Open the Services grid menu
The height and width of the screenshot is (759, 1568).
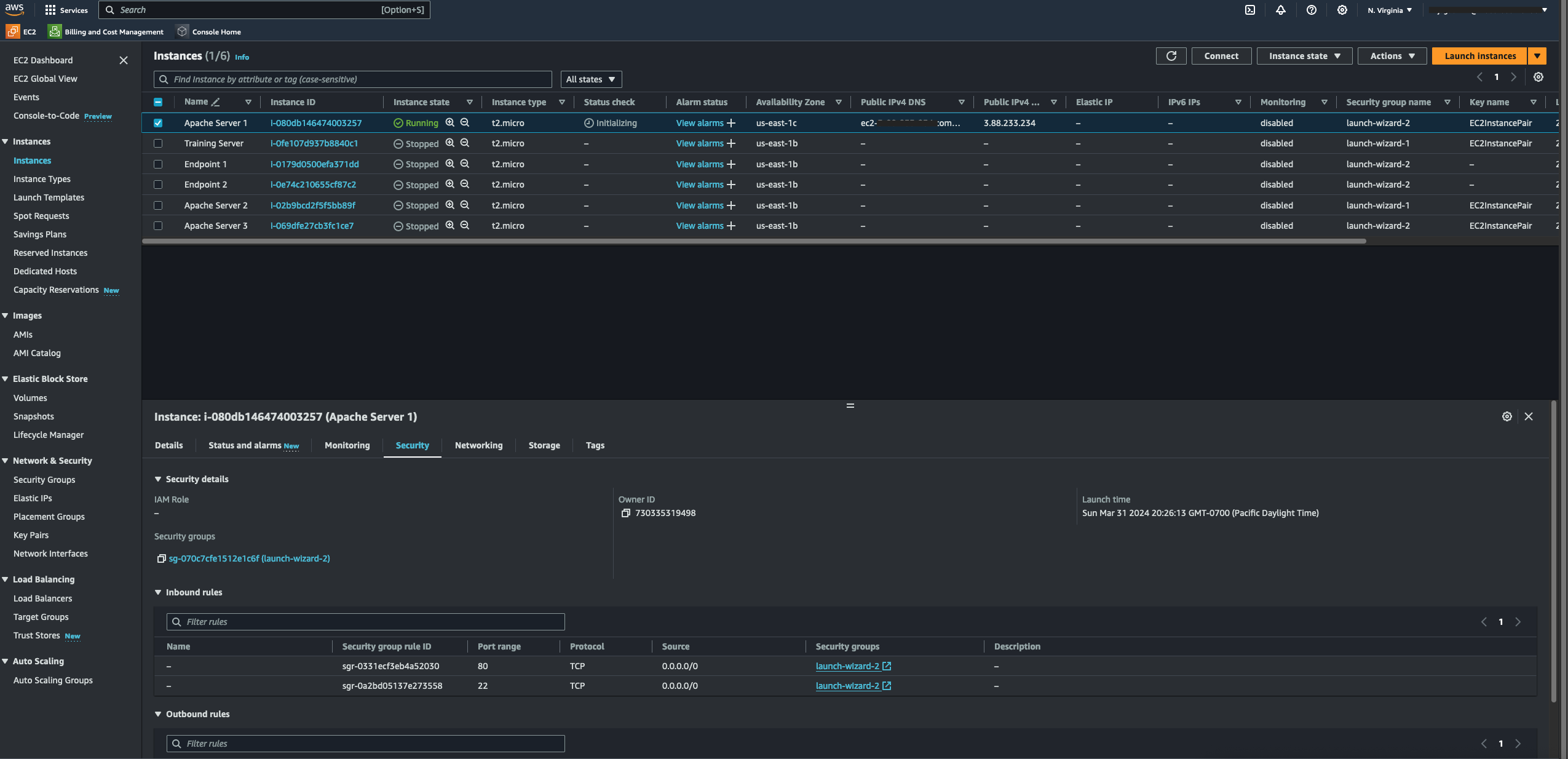click(x=66, y=10)
